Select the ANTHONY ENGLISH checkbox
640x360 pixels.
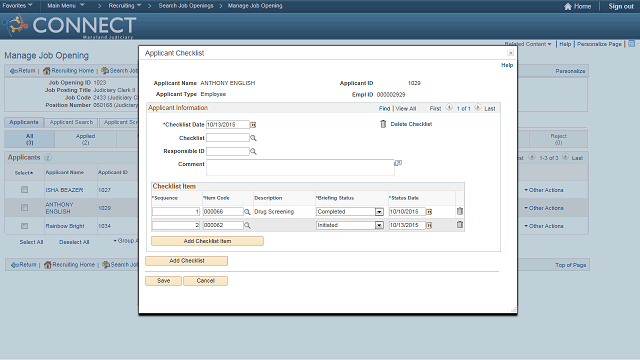click(24, 208)
